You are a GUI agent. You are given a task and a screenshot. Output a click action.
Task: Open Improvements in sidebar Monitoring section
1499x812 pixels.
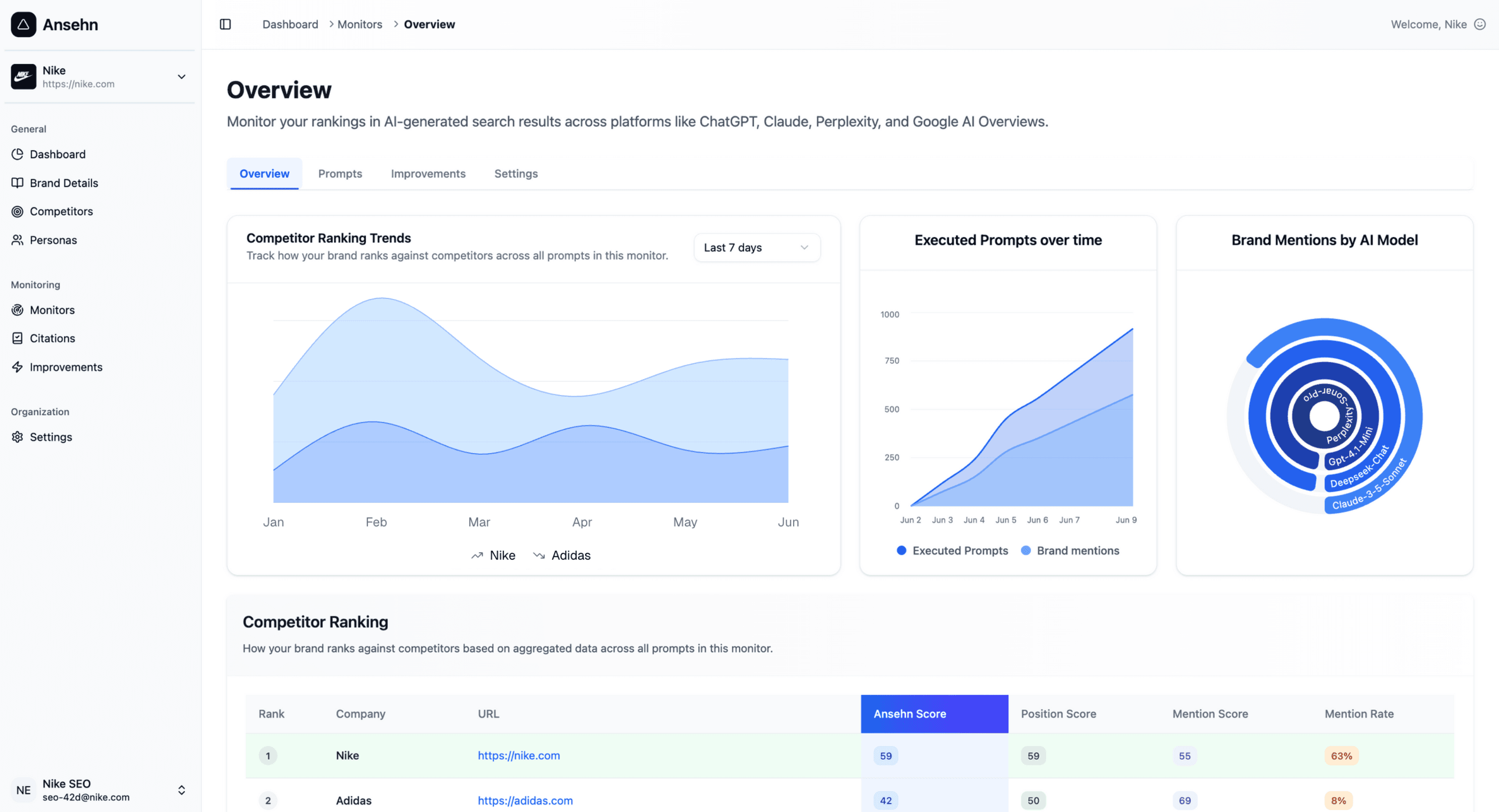(66, 367)
